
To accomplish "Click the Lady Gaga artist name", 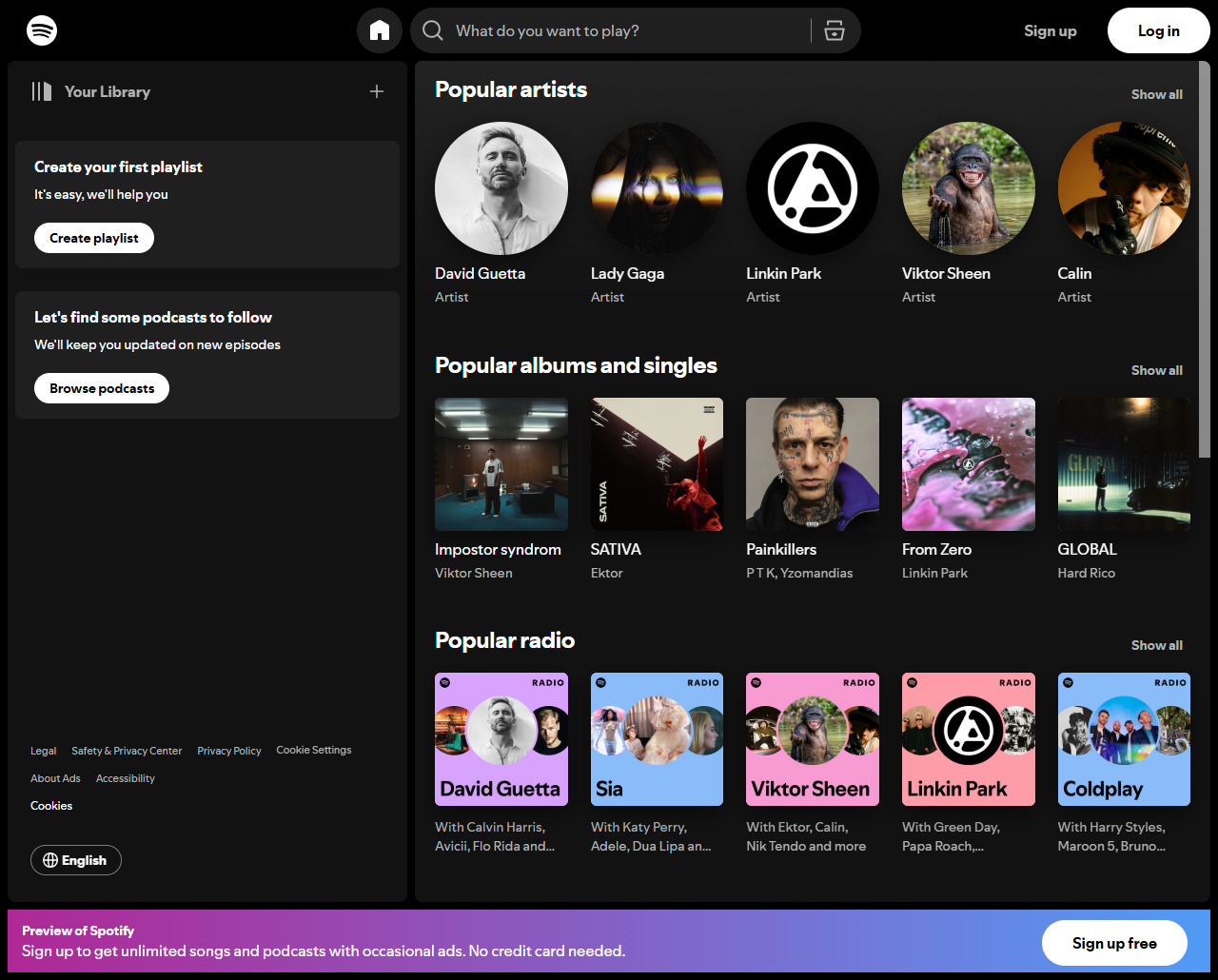I will coord(627,273).
